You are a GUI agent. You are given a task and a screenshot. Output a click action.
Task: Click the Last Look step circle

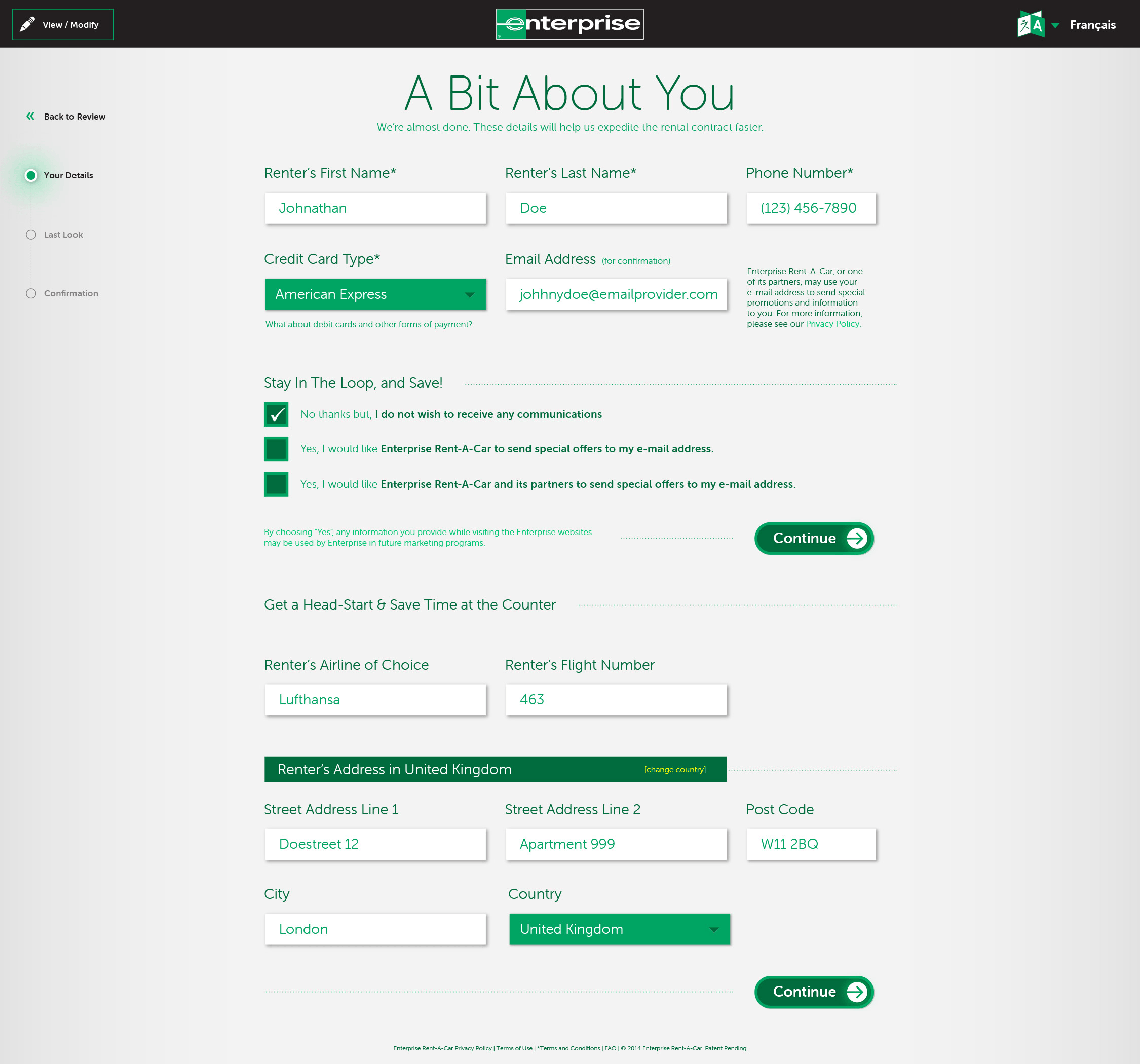tap(31, 235)
